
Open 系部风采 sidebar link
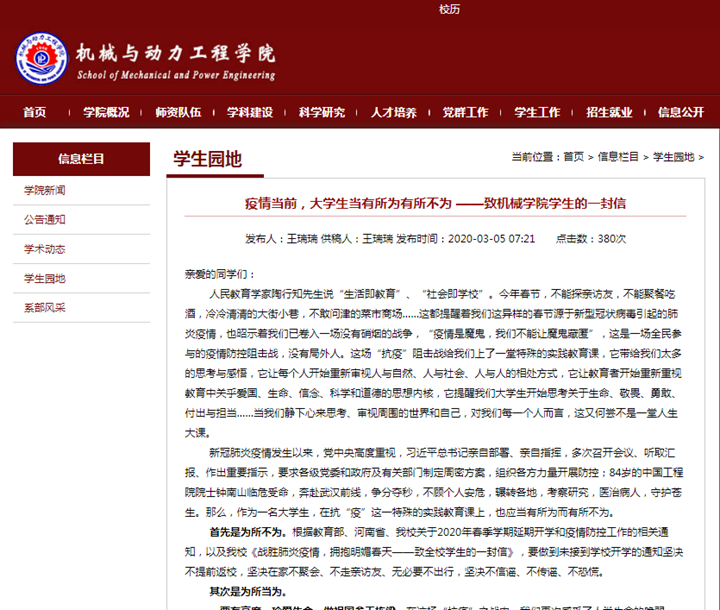[45, 307]
